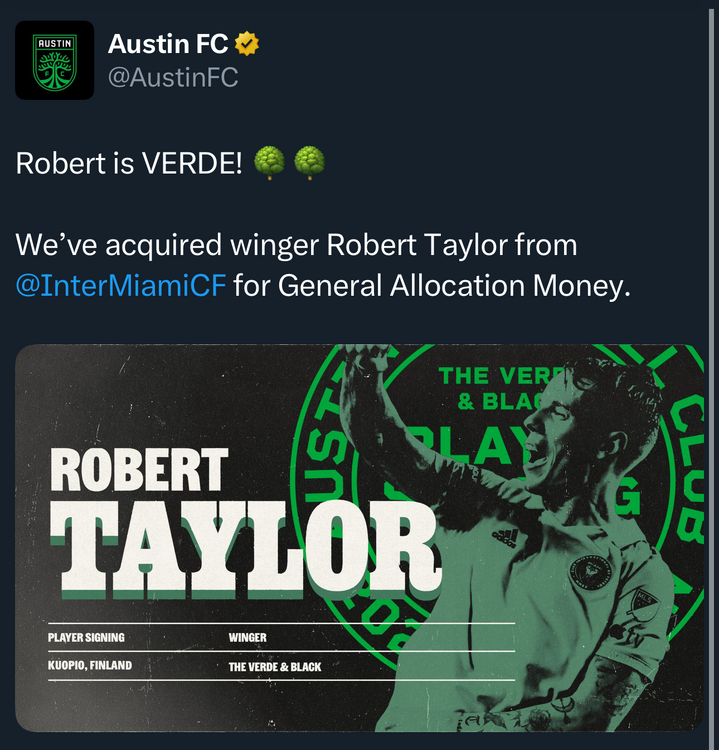Viewport: 719px width, 750px height.
Task: Click the "Robert is VERDE!" text
Action: pos(129,164)
